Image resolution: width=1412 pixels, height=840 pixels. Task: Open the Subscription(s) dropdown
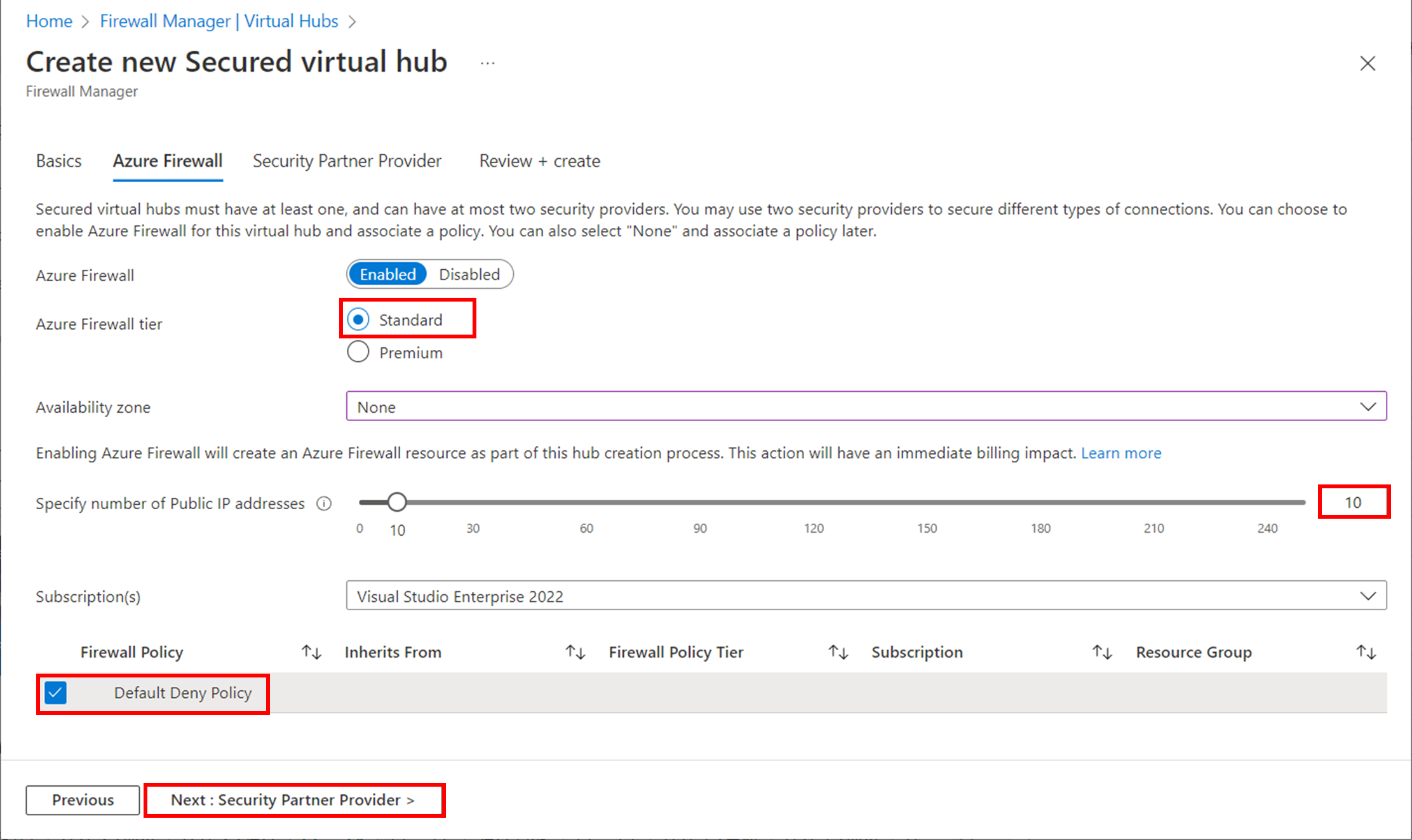click(x=866, y=596)
